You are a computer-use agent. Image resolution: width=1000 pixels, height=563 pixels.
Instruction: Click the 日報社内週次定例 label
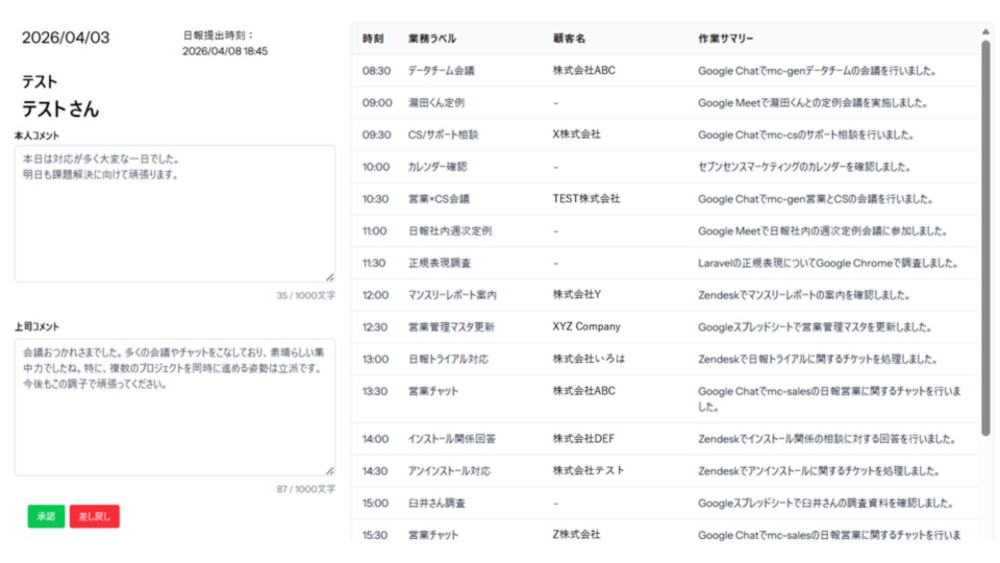pyautogui.click(x=450, y=231)
